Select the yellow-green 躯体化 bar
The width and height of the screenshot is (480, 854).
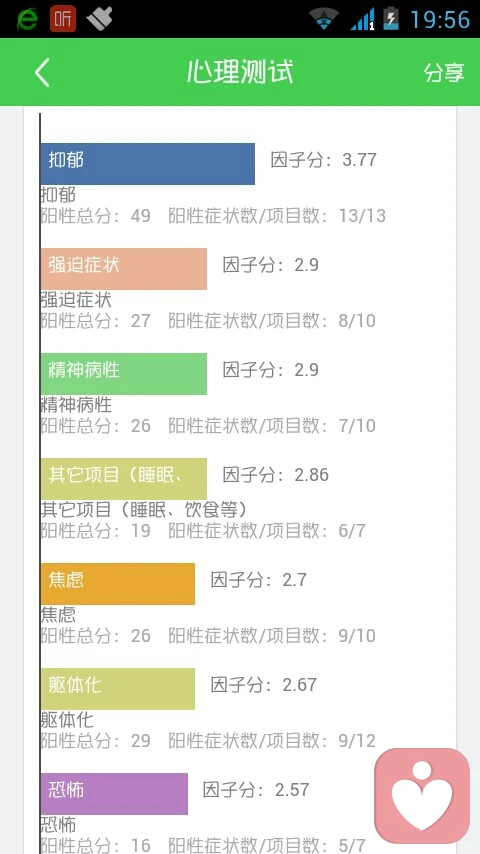click(118, 689)
